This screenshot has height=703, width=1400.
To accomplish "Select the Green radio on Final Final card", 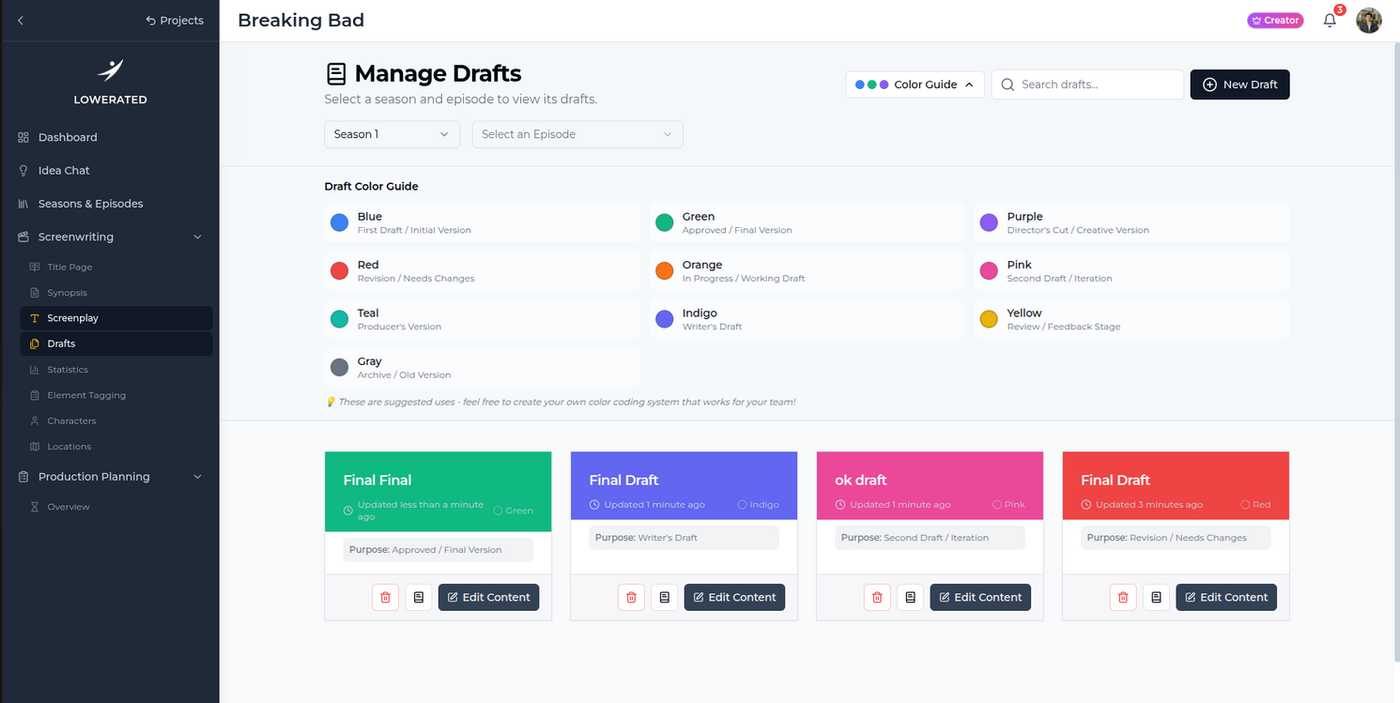I will tap(498, 510).
